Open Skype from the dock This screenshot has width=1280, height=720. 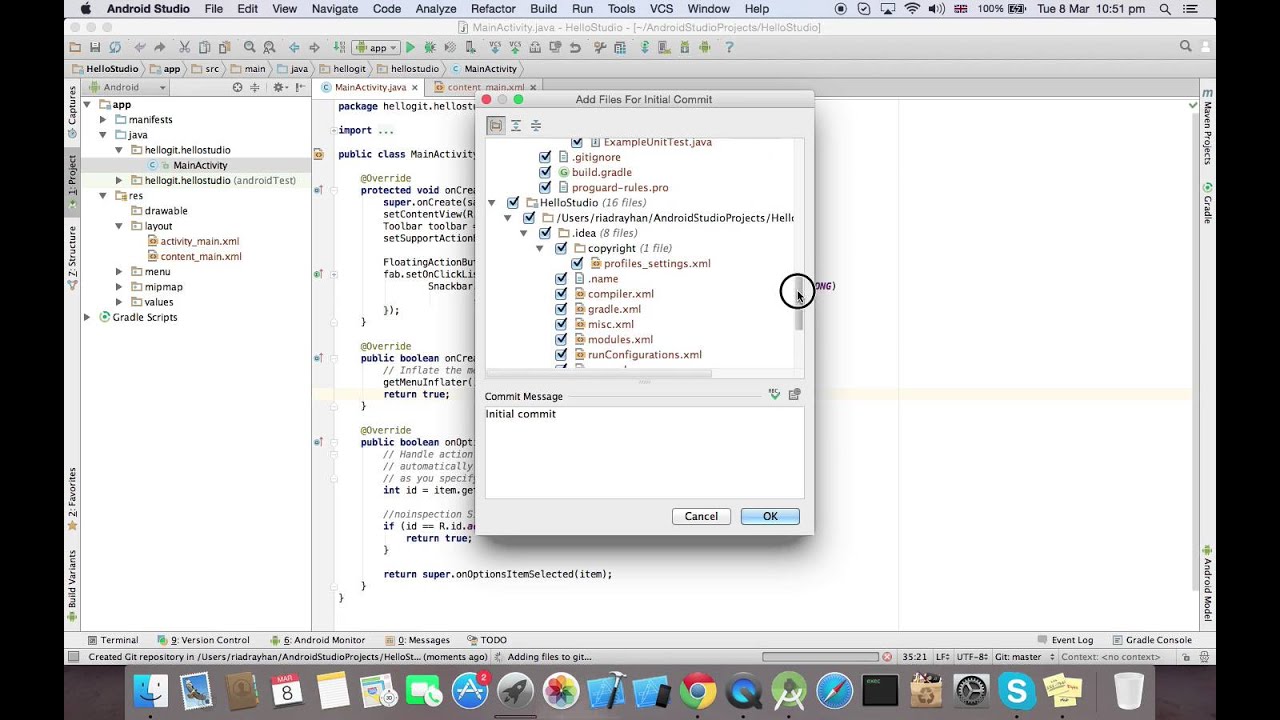coord(1017,691)
